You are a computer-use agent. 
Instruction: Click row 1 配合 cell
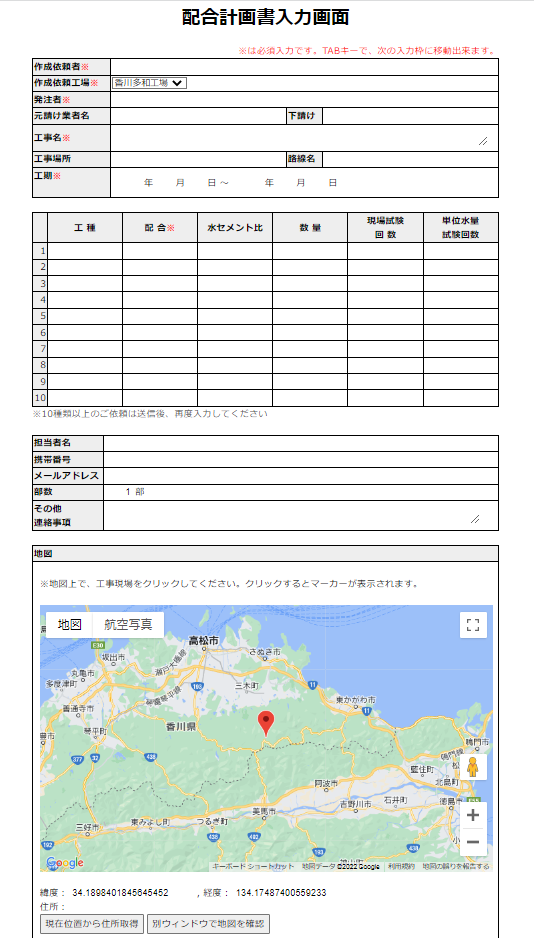point(160,251)
